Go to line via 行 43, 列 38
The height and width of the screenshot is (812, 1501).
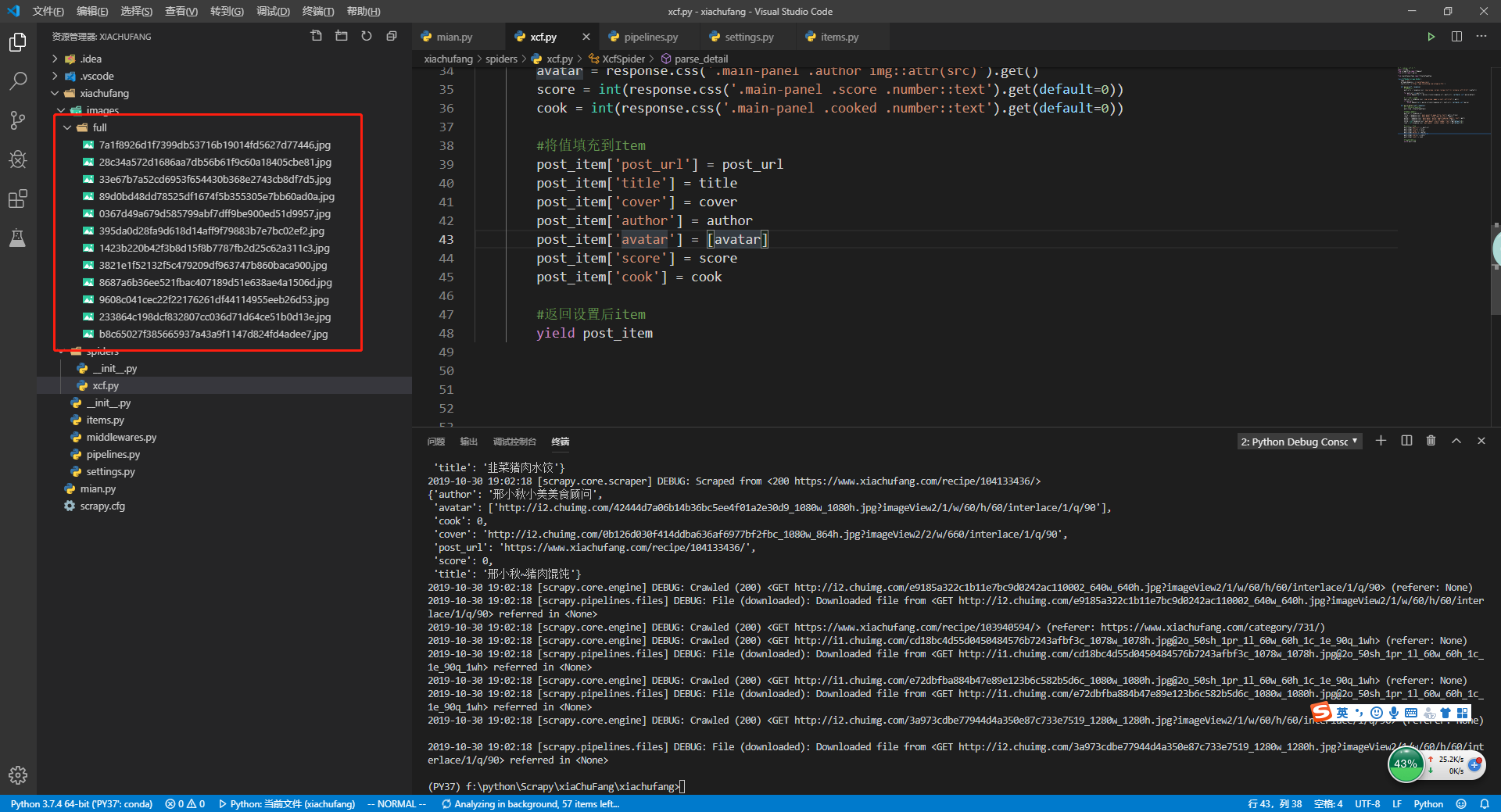[1275, 803]
